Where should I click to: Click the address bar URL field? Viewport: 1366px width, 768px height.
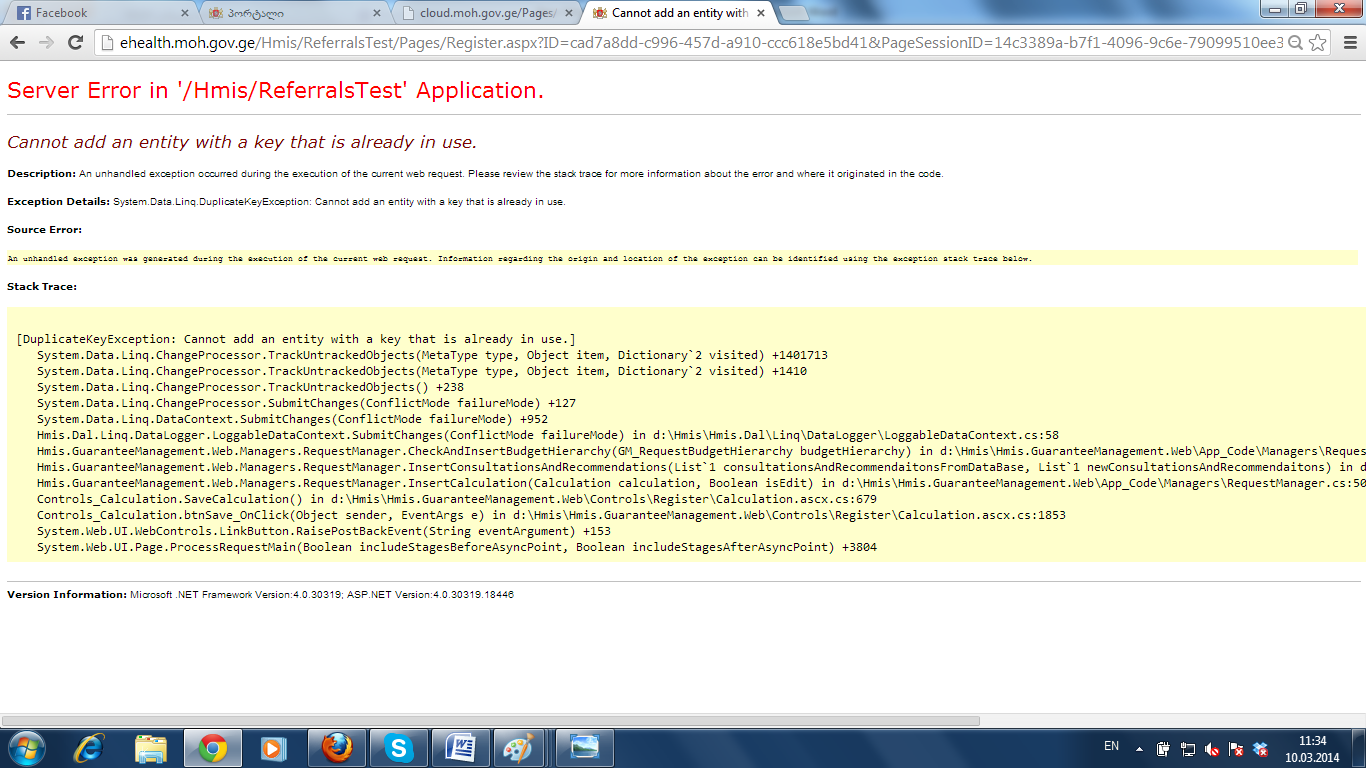pyautogui.click(x=690, y=43)
